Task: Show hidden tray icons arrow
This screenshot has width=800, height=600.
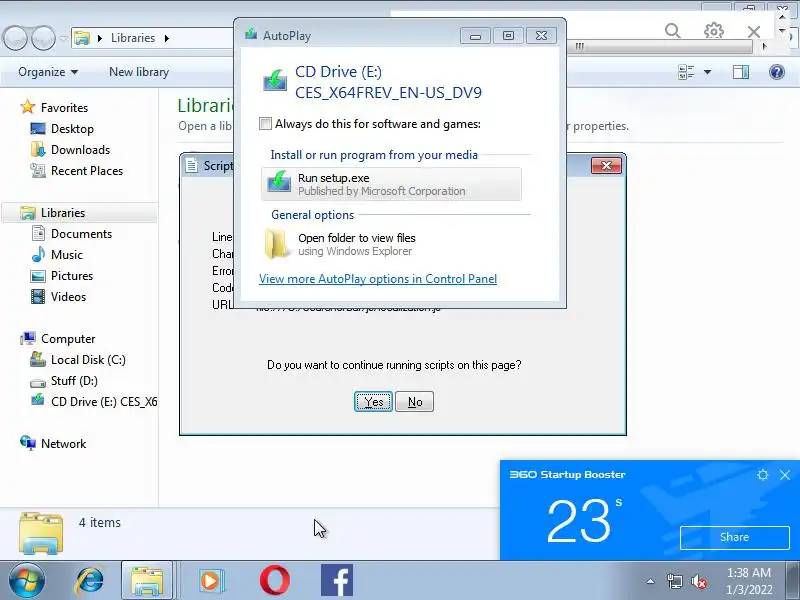Action: pos(651,581)
